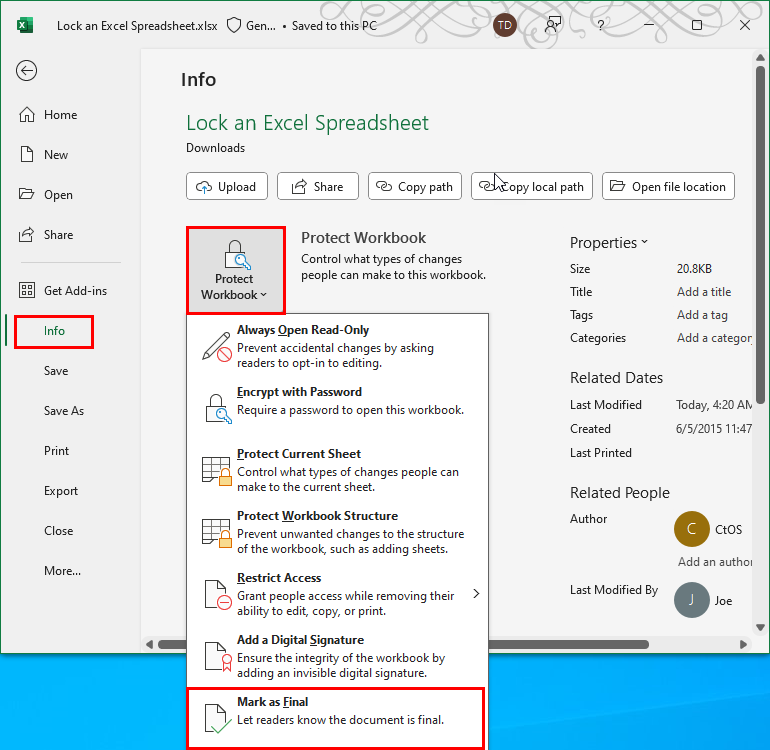Viewport: 770px width, 750px height.
Task: Click Add a category property field
Action: [x=714, y=338]
